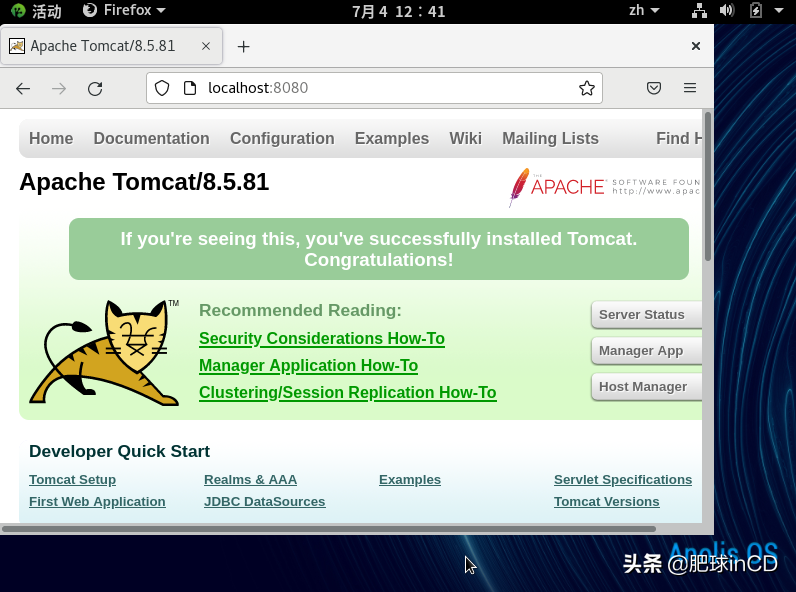
Task: Open the Pocket save icon
Action: point(654,88)
